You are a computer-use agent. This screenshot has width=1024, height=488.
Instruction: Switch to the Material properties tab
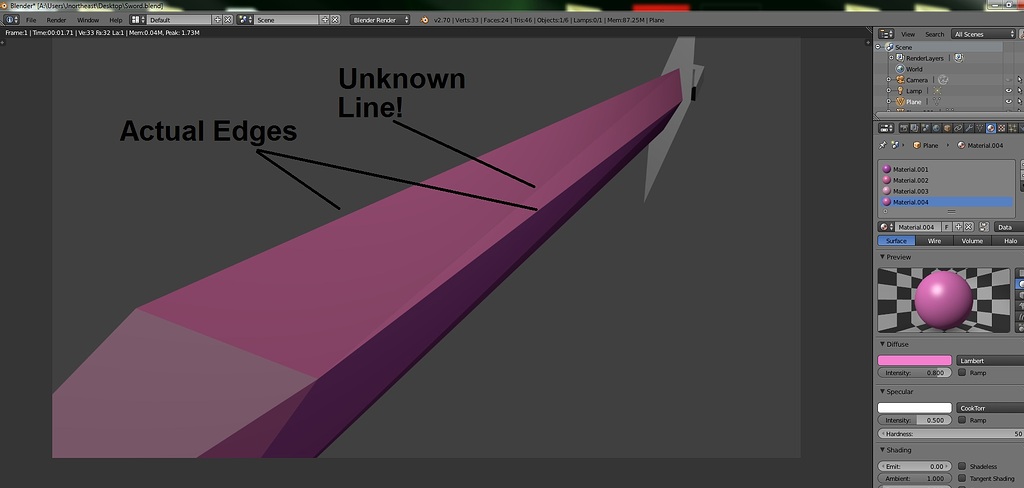[991, 128]
